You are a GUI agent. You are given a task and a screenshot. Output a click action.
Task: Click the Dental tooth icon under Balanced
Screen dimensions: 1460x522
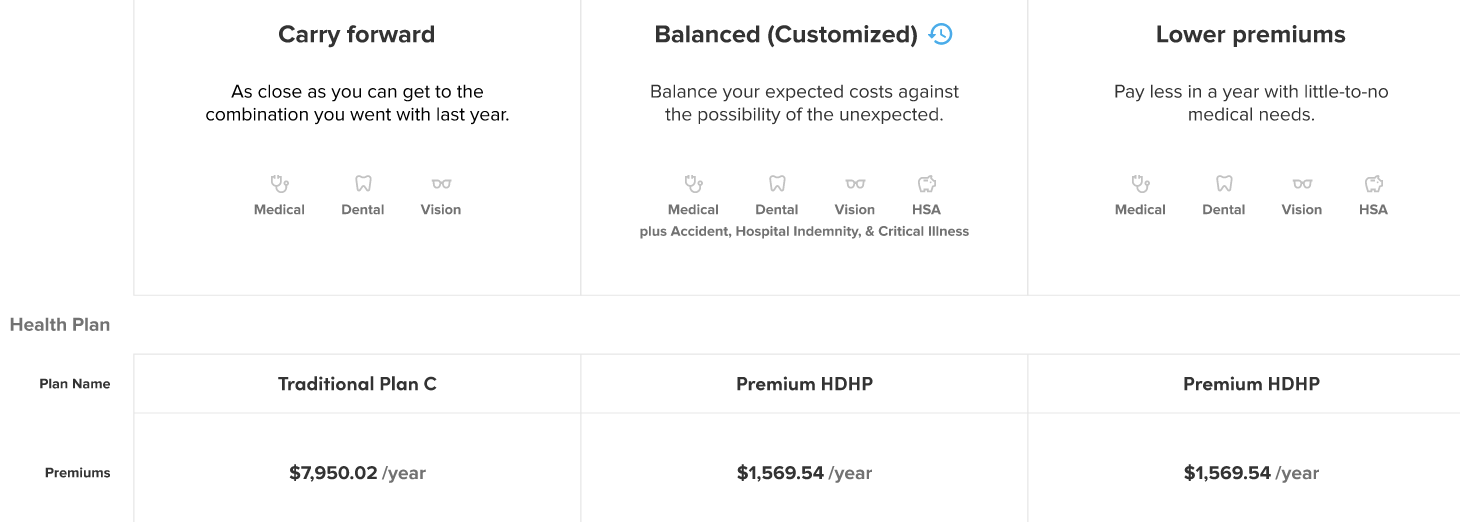(777, 184)
